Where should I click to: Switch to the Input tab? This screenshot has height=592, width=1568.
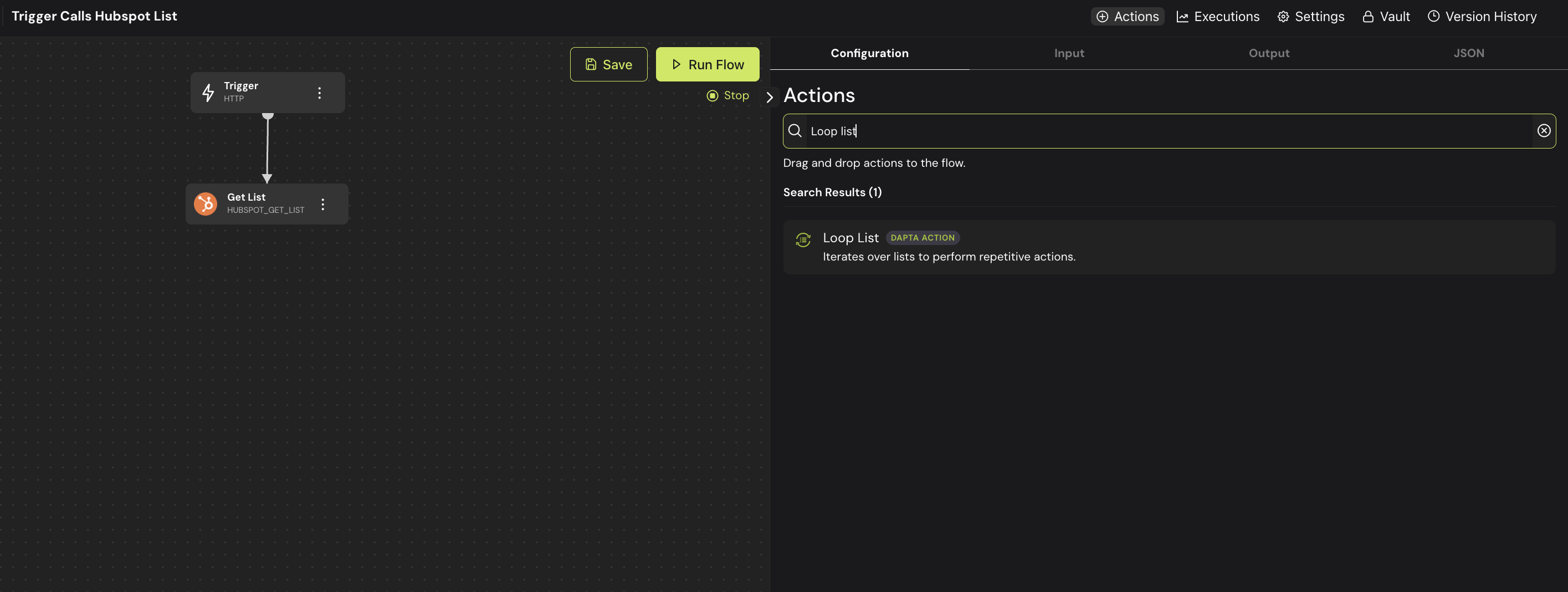coord(1069,54)
